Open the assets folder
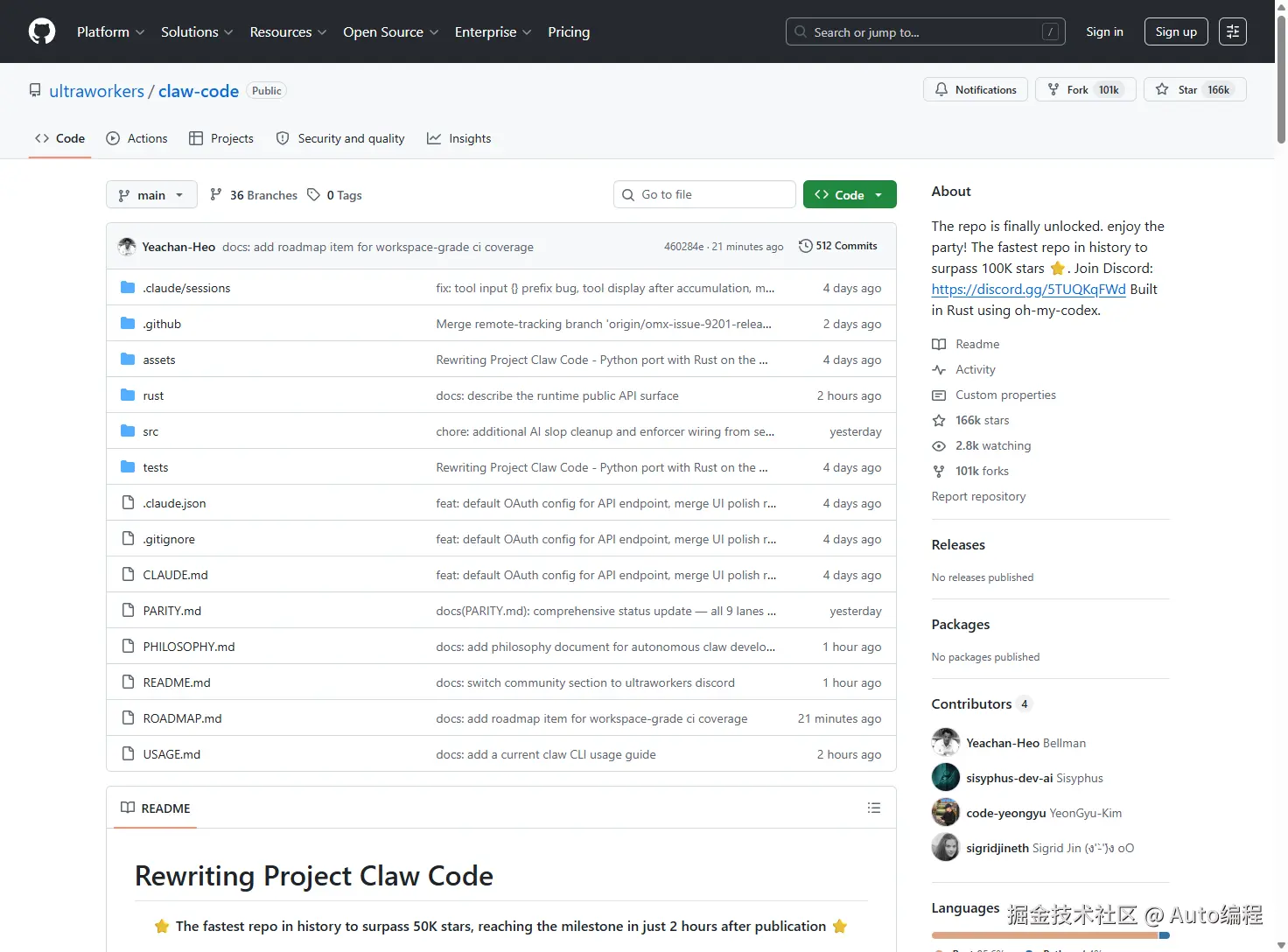The width and height of the screenshot is (1288, 952). pyautogui.click(x=159, y=360)
